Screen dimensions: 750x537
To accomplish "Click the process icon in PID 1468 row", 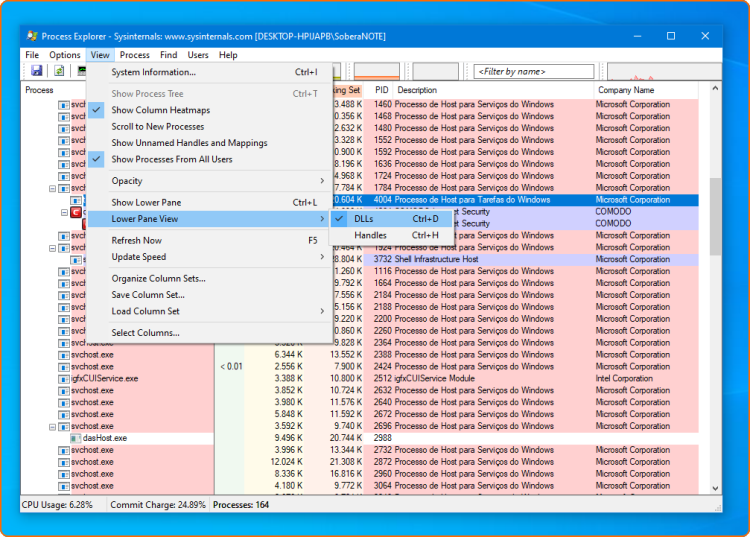I will pos(64,116).
